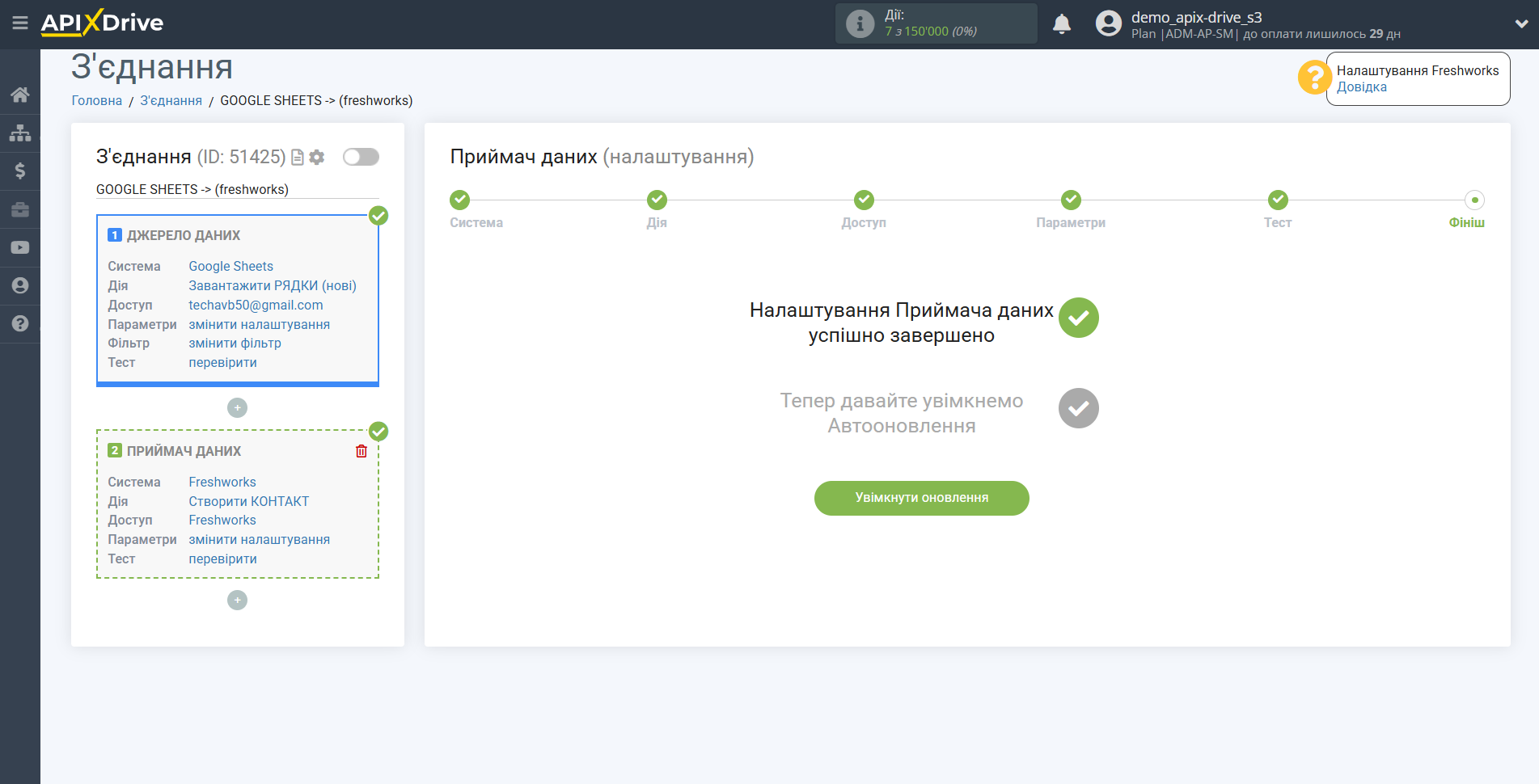Open the Довідка help link
Image resolution: width=1539 pixels, height=784 pixels.
[1361, 87]
